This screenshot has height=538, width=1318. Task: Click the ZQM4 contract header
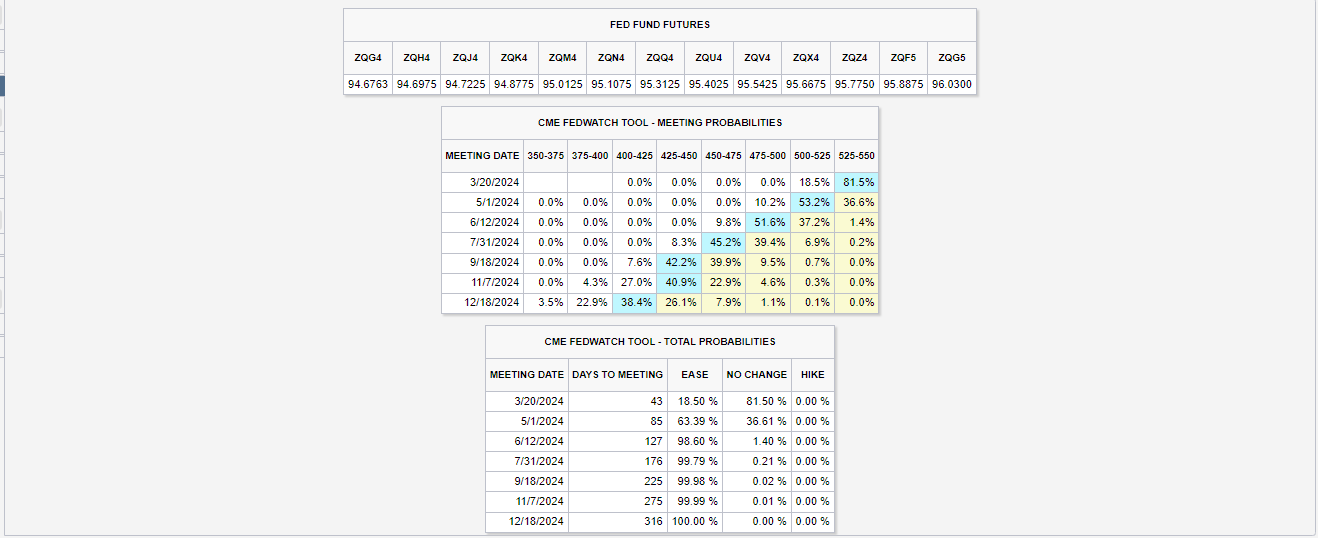click(563, 58)
